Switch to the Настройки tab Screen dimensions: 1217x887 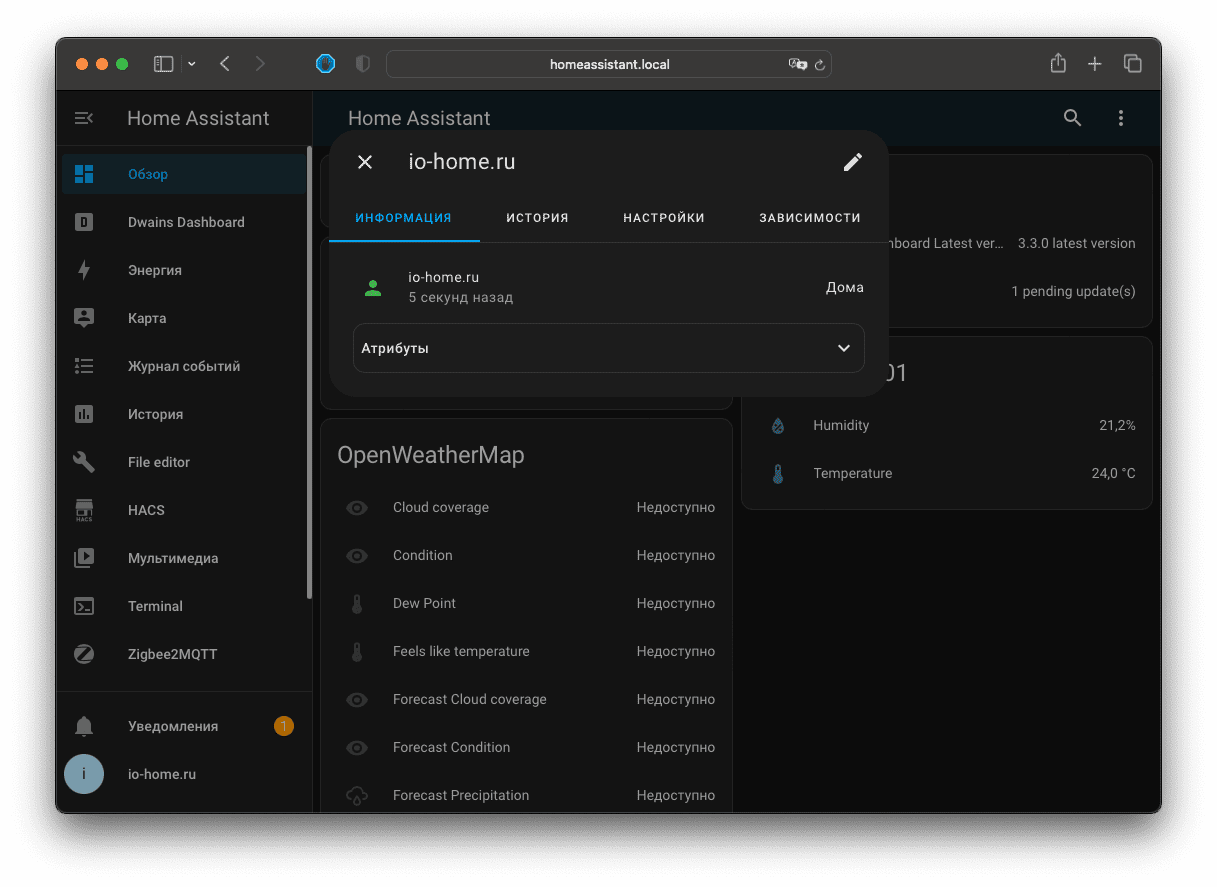(663, 218)
